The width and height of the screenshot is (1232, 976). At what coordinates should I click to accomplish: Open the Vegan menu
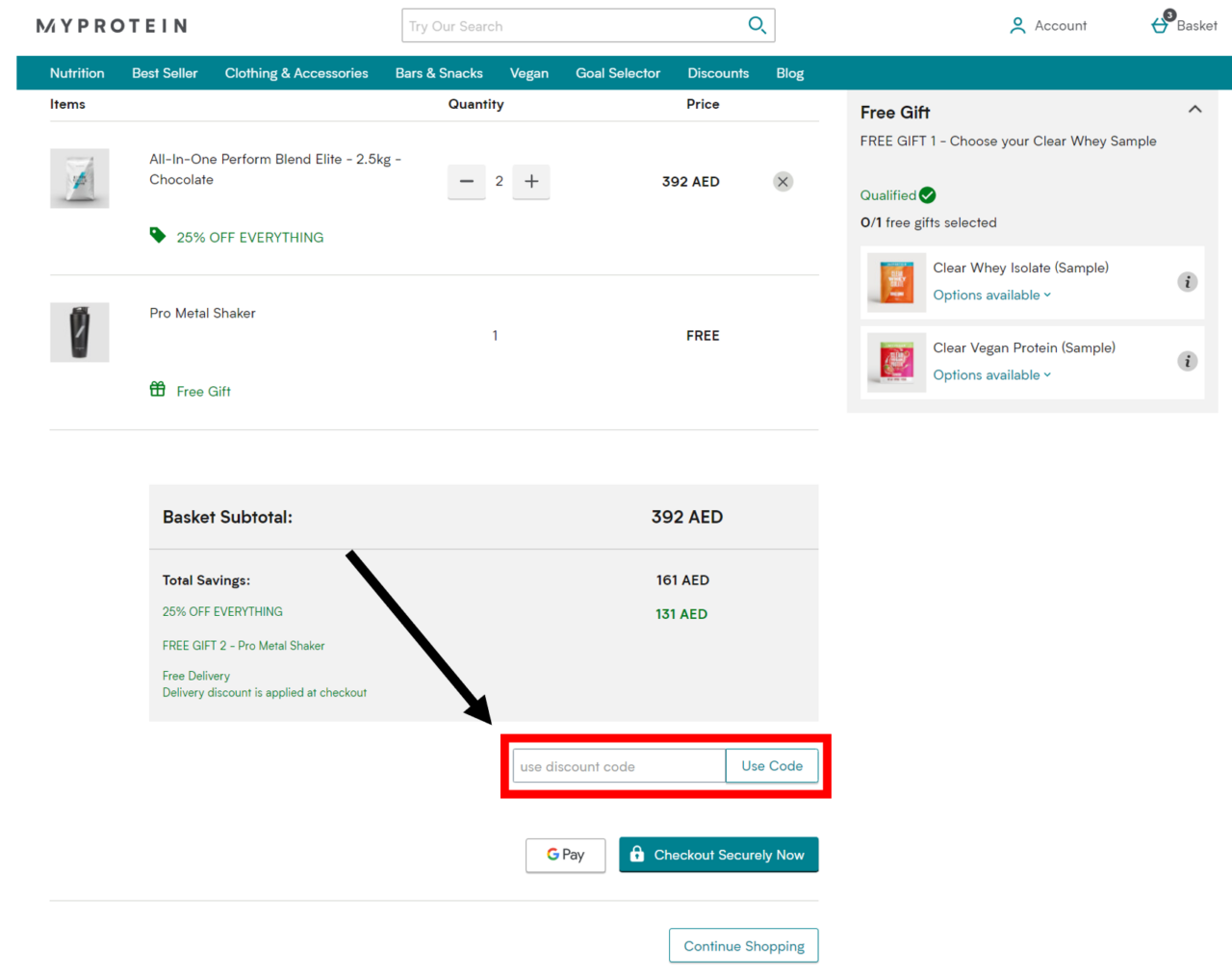pyautogui.click(x=529, y=73)
